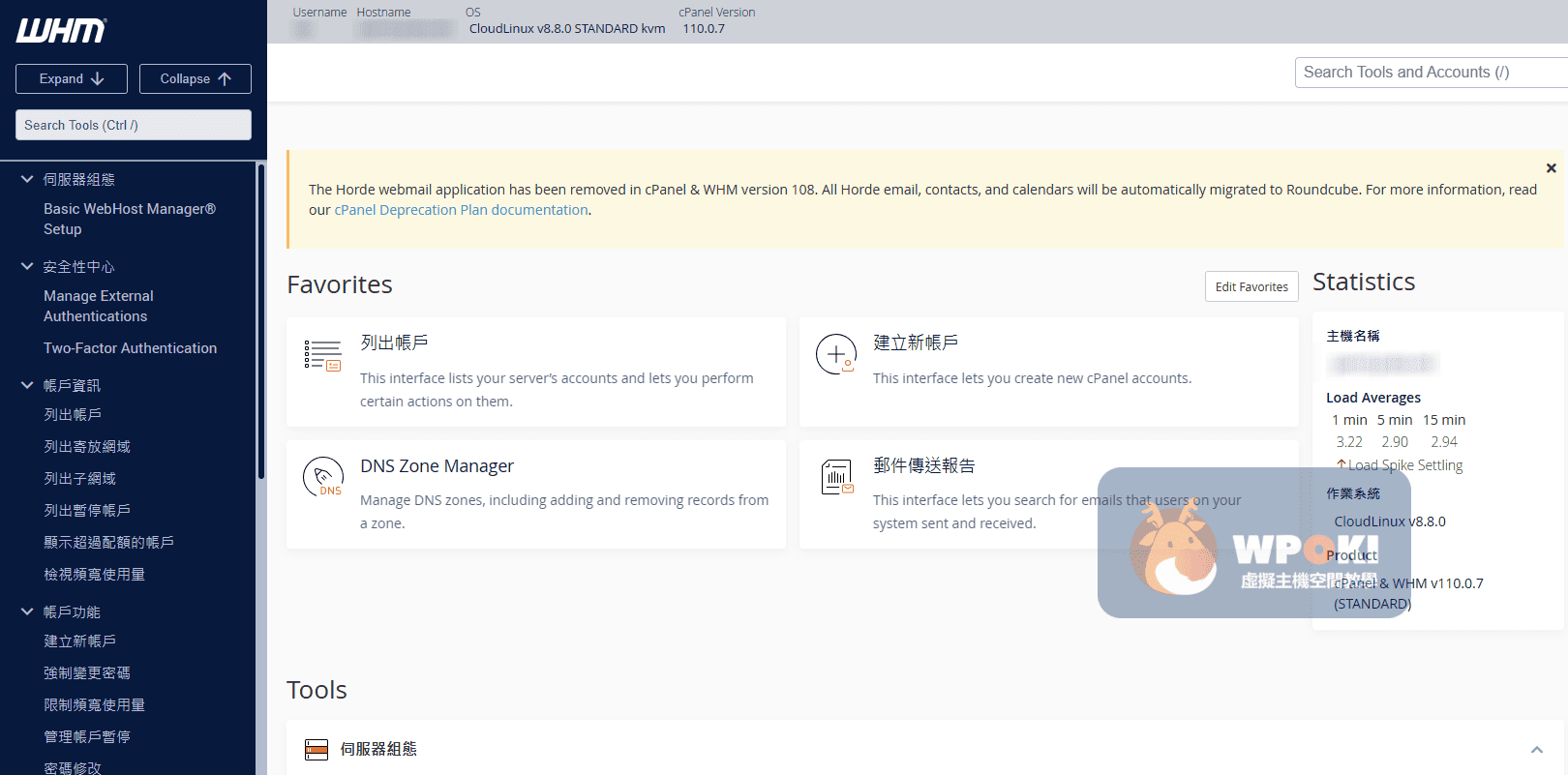
Task: Open cPanel Deprecation Plan documentation link
Action: point(461,210)
